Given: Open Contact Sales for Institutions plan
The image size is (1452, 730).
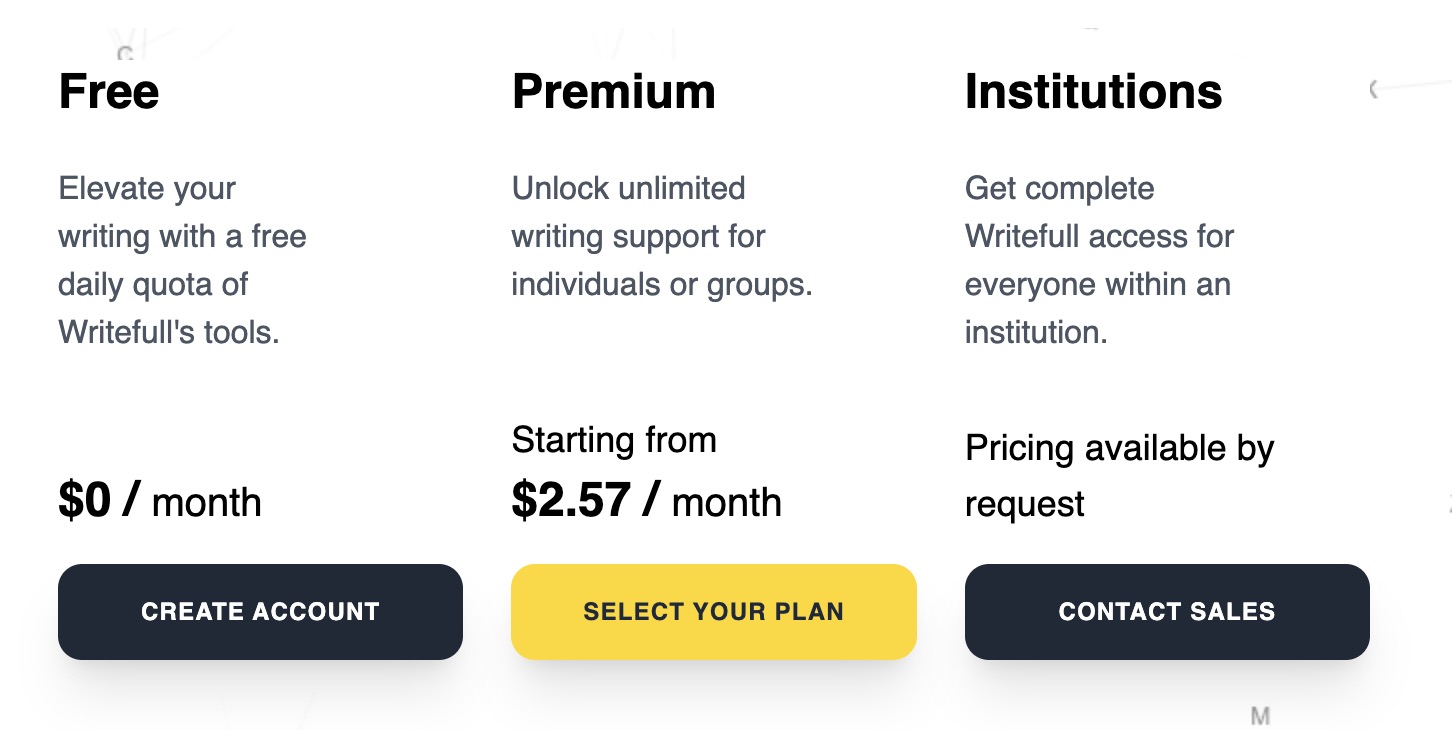Looking at the screenshot, I should pyautogui.click(x=1167, y=612).
